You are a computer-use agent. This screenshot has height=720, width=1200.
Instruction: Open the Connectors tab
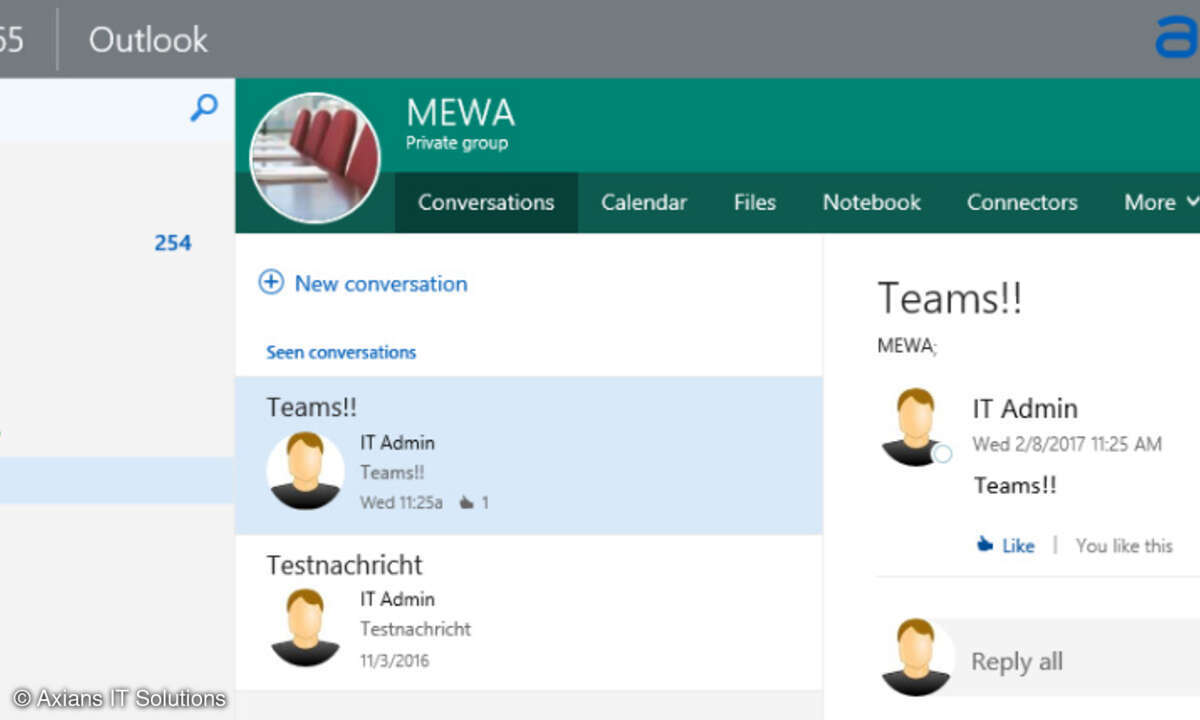pos(1022,202)
